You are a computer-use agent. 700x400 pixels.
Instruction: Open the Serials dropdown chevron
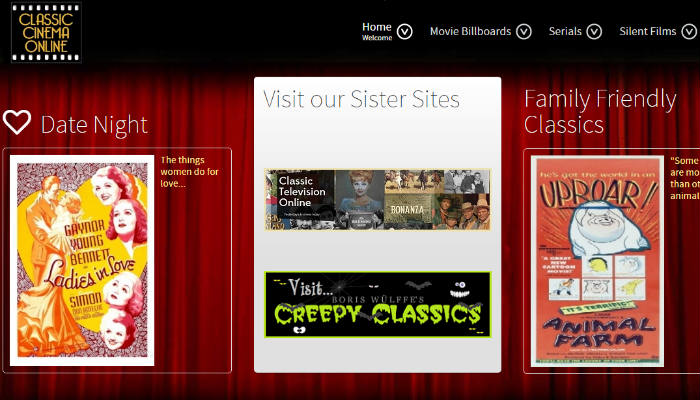pyautogui.click(x=594, y=31)
